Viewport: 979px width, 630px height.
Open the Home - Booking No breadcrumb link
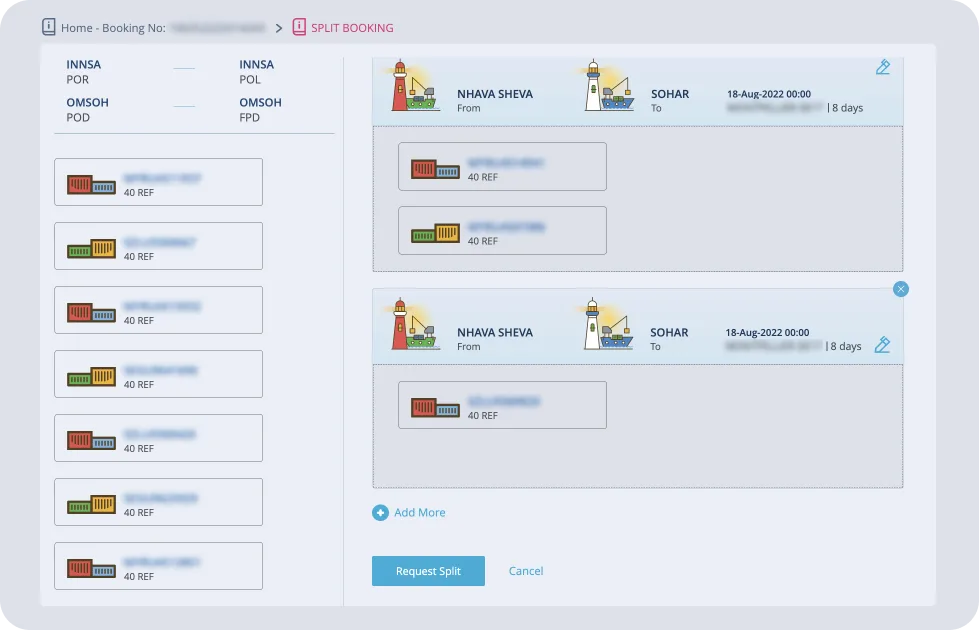(113, 28)
